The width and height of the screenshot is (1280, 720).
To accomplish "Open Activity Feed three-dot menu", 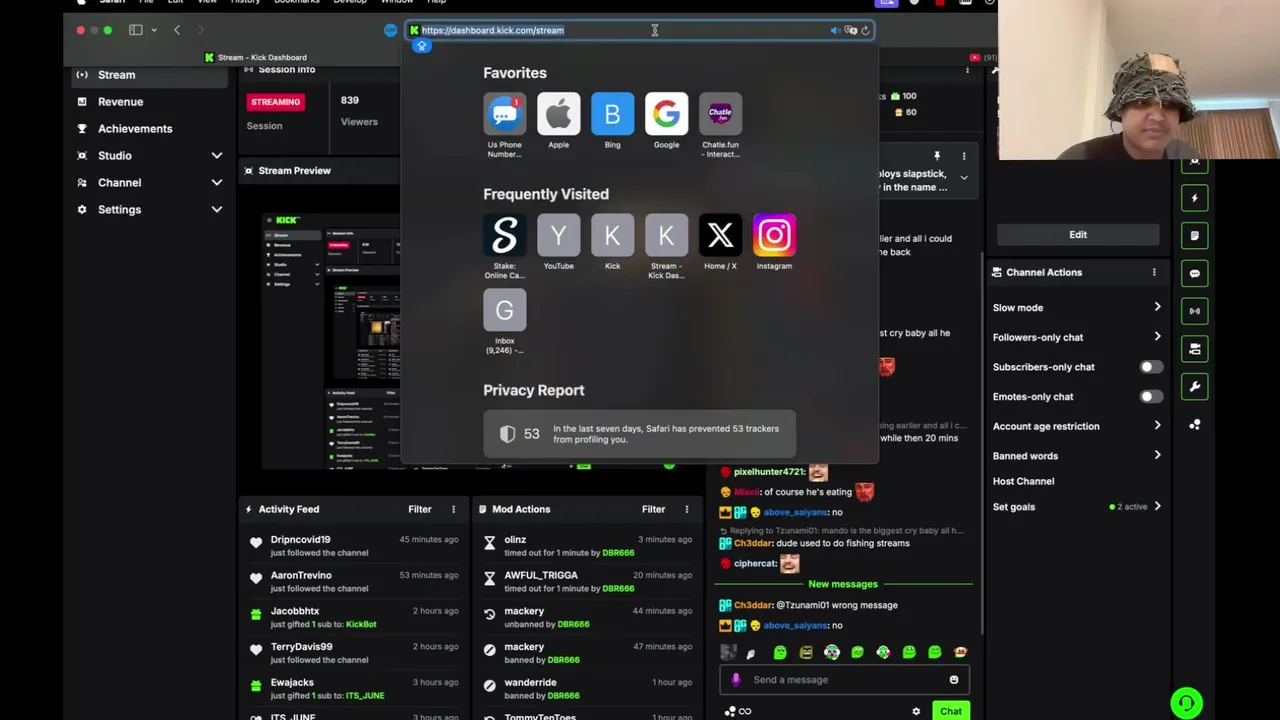I will tap(453, 509).
